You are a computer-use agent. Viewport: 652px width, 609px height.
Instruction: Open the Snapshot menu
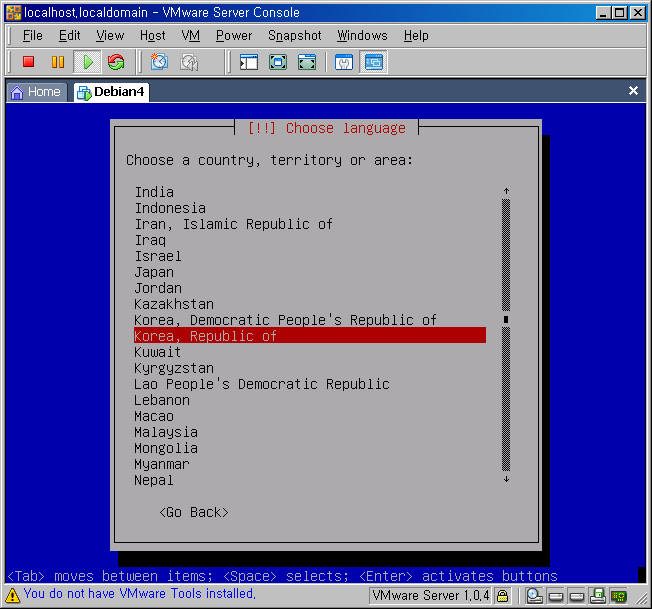click(x=294, y=35)
